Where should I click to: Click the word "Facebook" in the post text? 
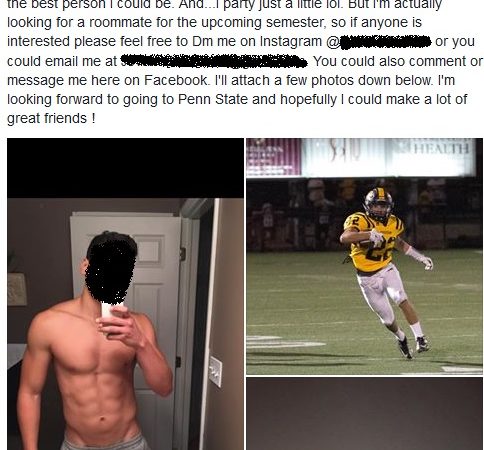click(177, 80)
